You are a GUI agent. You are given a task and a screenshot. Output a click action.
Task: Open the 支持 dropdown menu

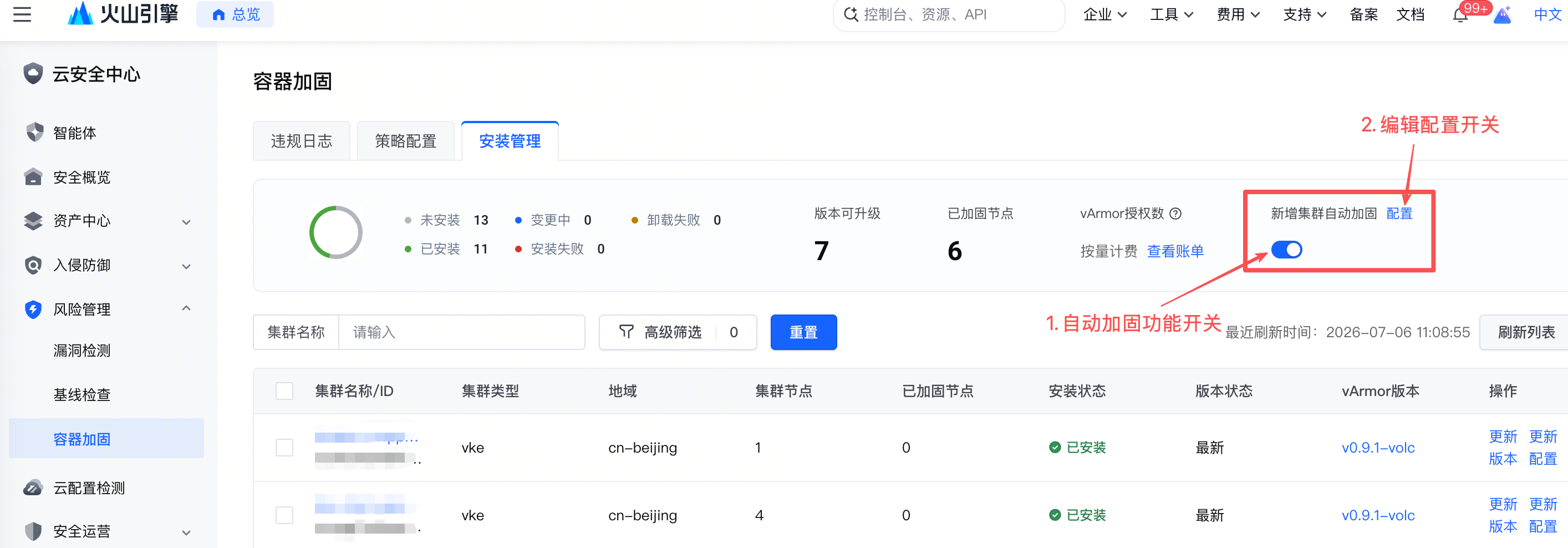[1305, 14]
